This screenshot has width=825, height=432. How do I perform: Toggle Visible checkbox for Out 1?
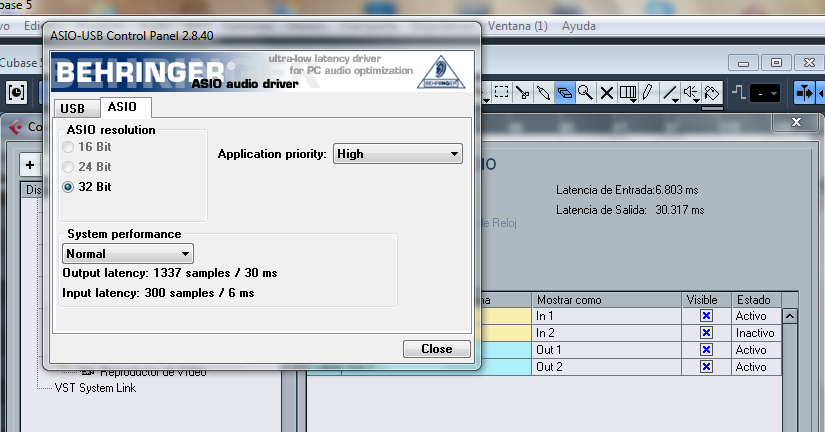pyautogui.click(x=706, y=349)
